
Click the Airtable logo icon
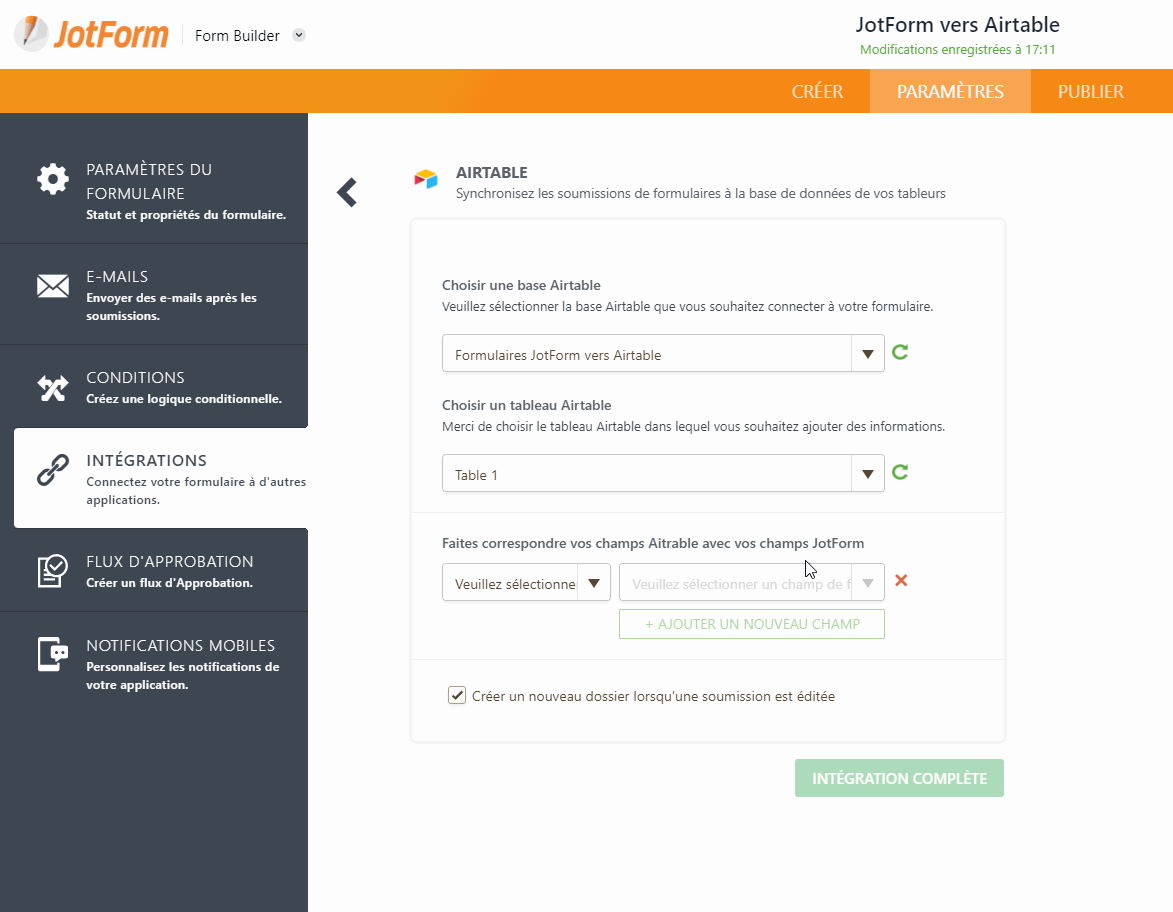[426, 179]
